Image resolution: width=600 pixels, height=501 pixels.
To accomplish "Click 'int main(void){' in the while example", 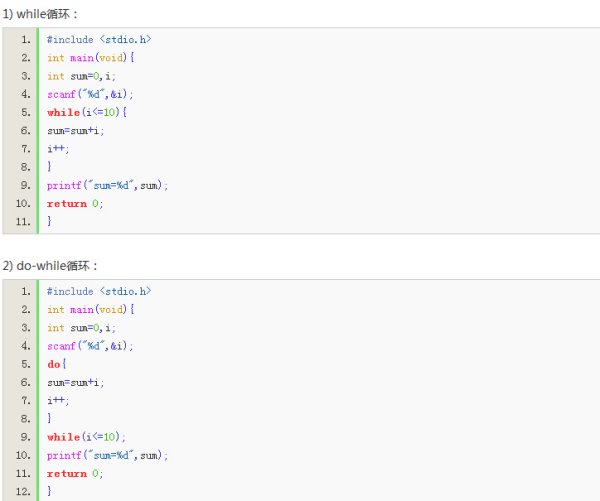I will tap(91, 58).
